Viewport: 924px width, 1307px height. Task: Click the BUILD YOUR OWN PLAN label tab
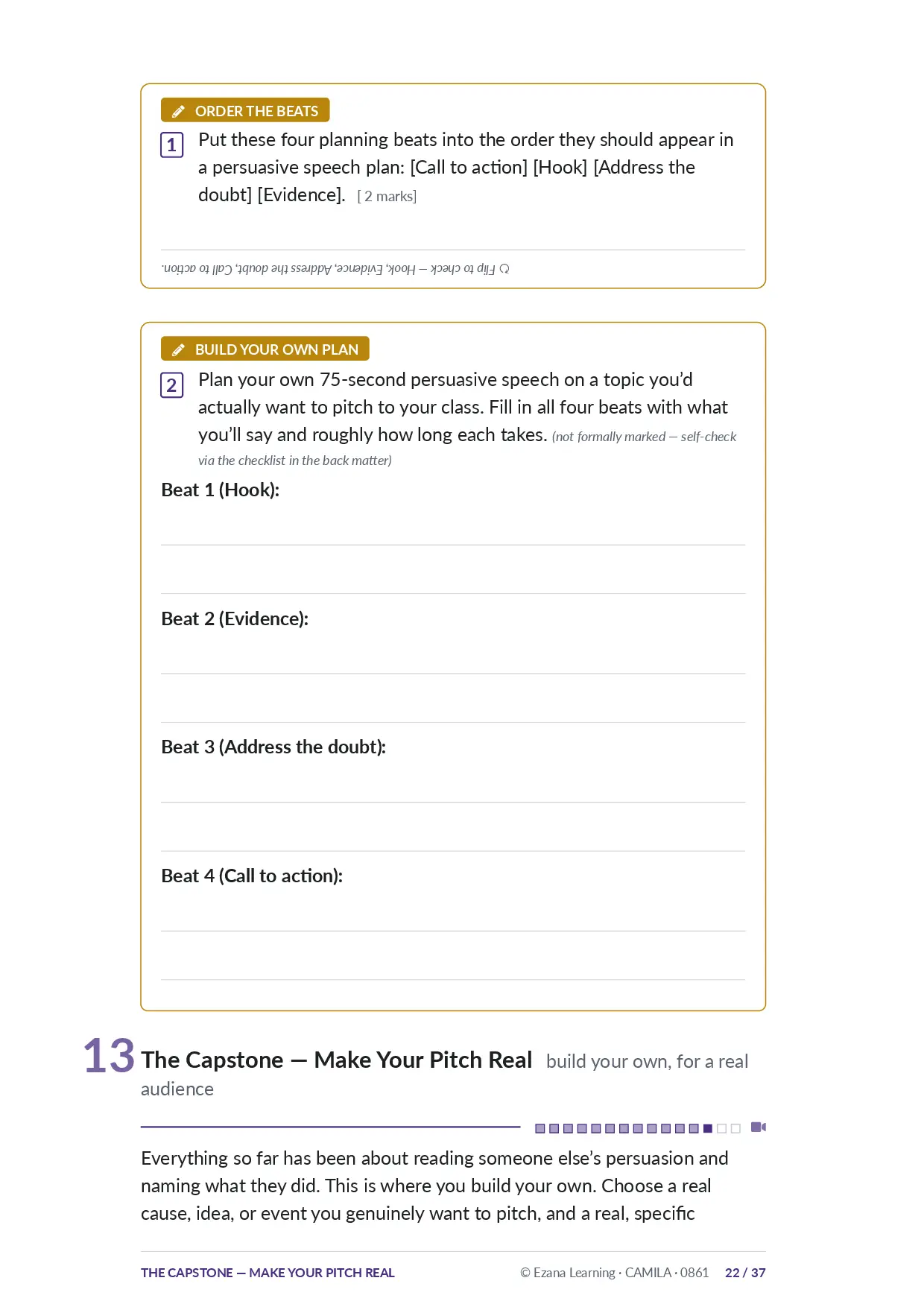(x=265, y=349)
